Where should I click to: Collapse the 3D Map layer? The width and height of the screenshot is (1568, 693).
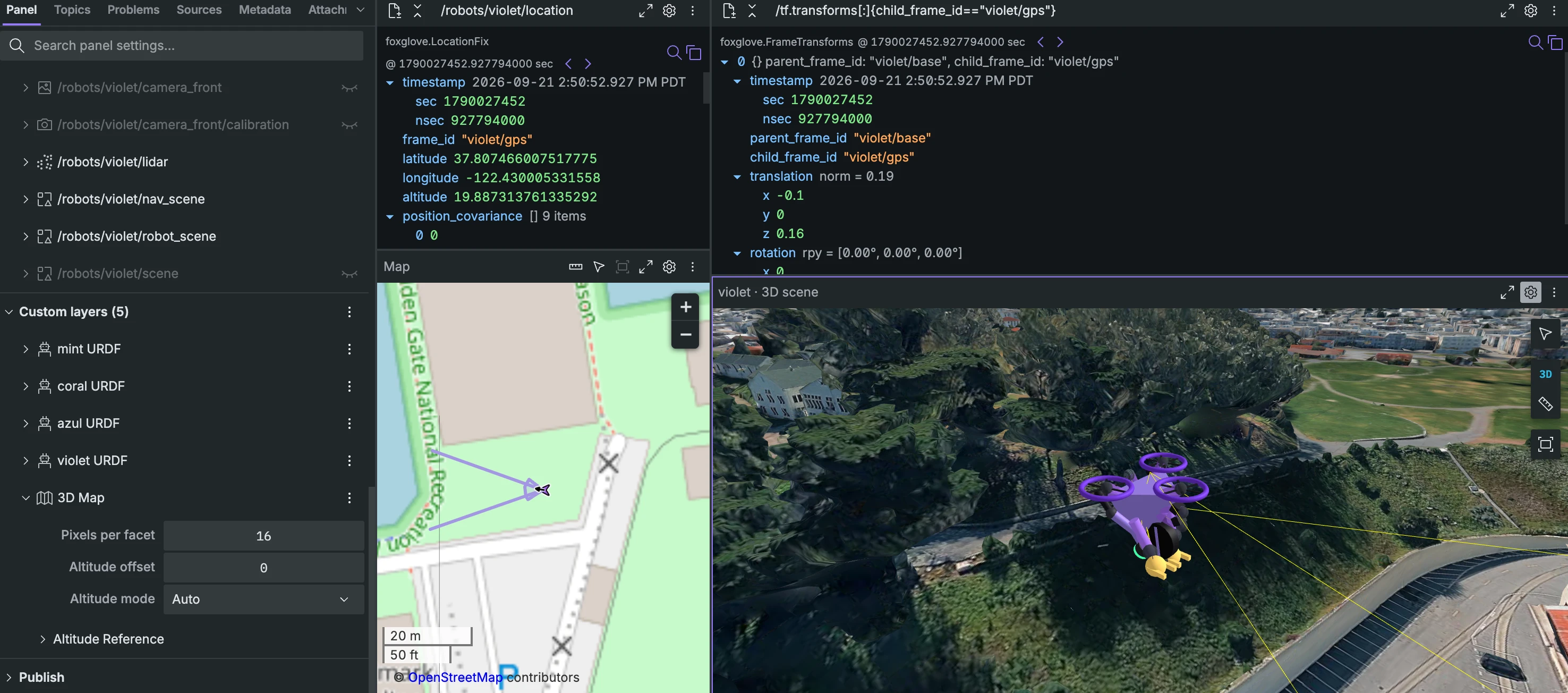pos(25,498)
